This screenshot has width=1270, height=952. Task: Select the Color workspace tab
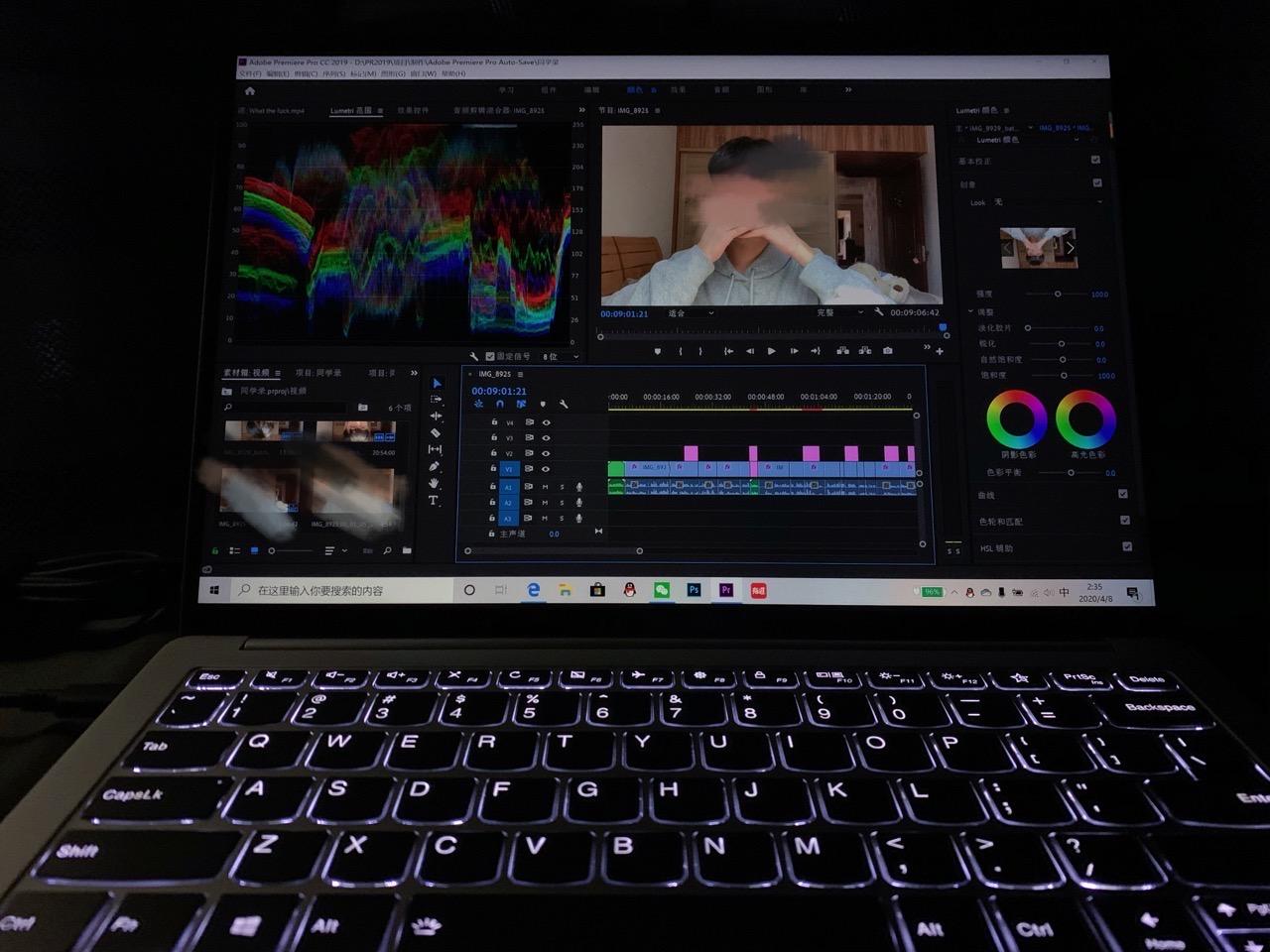click(635, 90)
